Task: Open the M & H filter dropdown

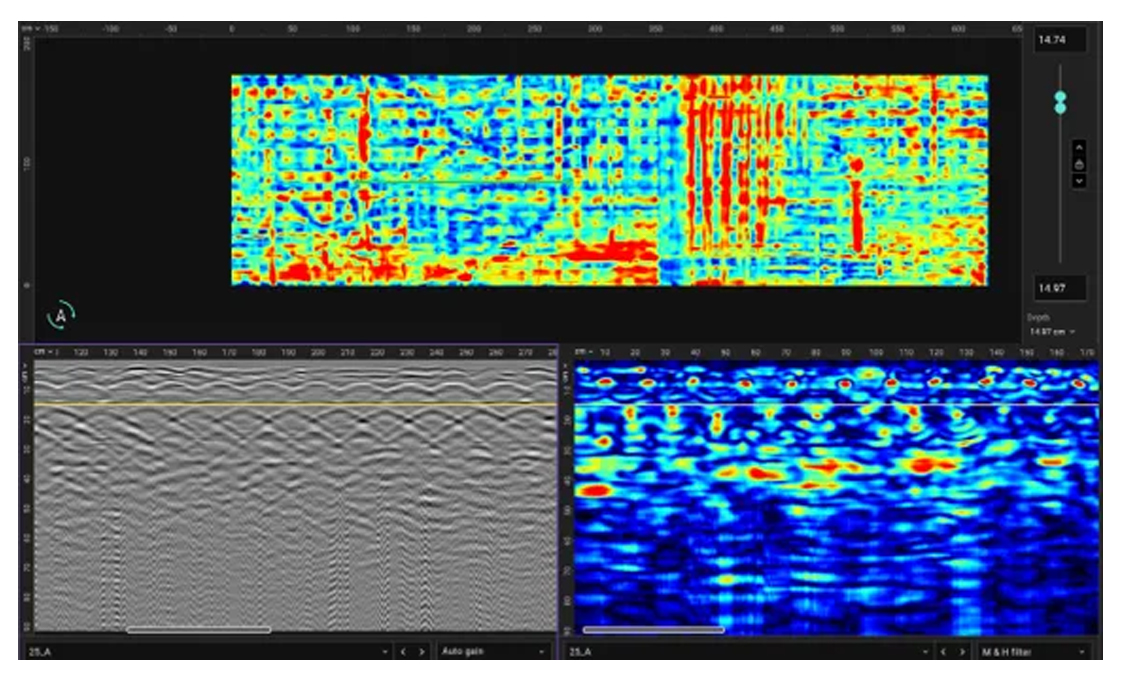Action: click(1035, 652)
